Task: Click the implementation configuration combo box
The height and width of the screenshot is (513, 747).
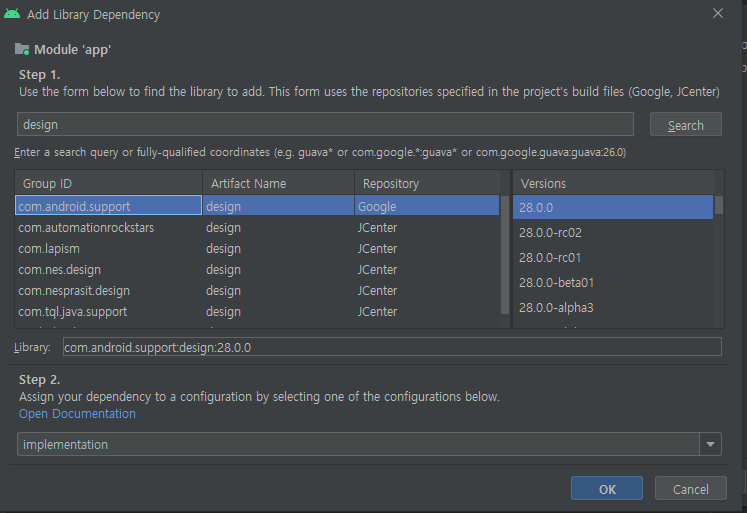Action: click(x=369, y=444)
